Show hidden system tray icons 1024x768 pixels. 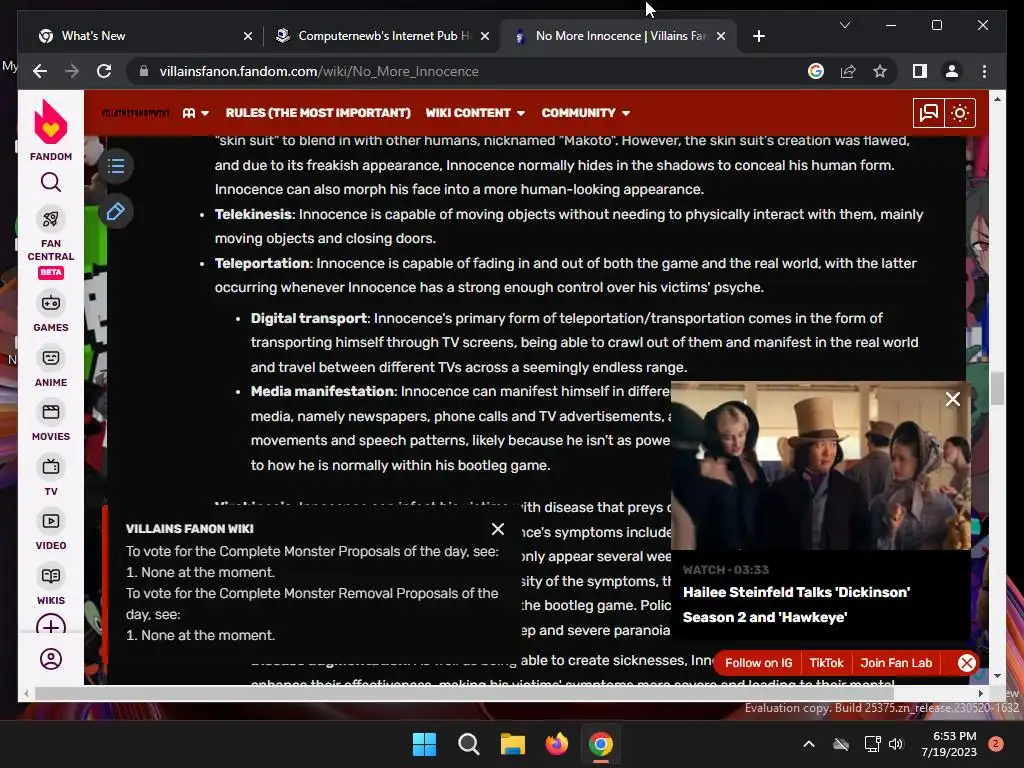[x=808, y=744]
